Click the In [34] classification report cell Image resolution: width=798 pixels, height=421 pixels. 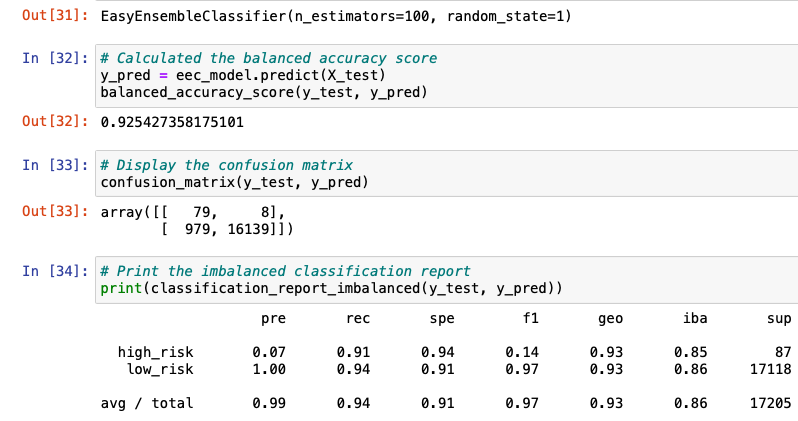447,280
